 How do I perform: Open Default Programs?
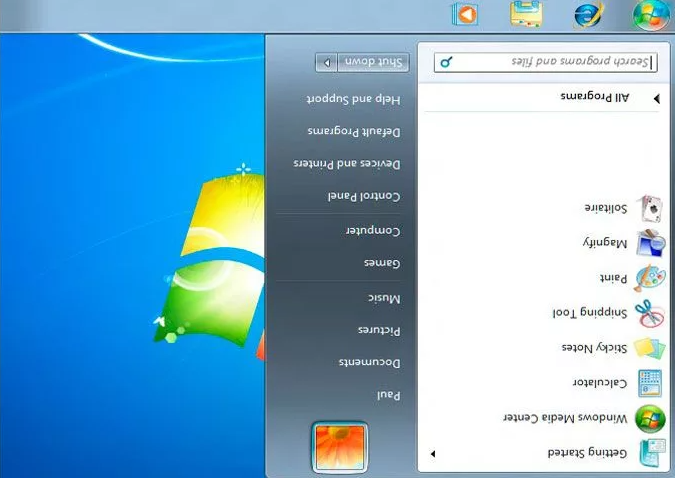[354, 132]
